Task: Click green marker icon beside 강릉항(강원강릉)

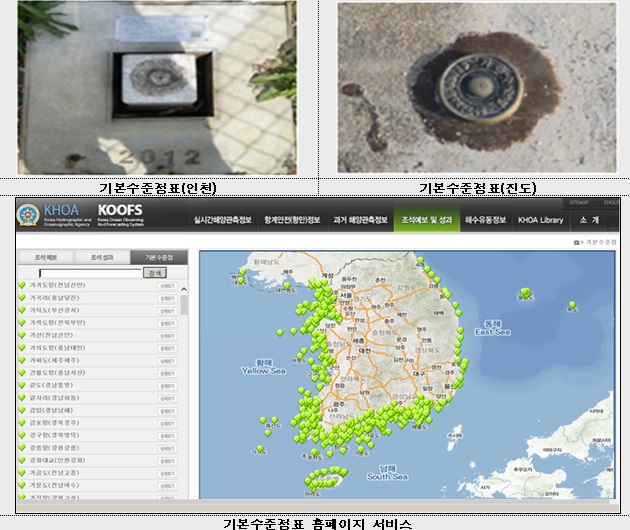Action: click(x=22, y=448)
